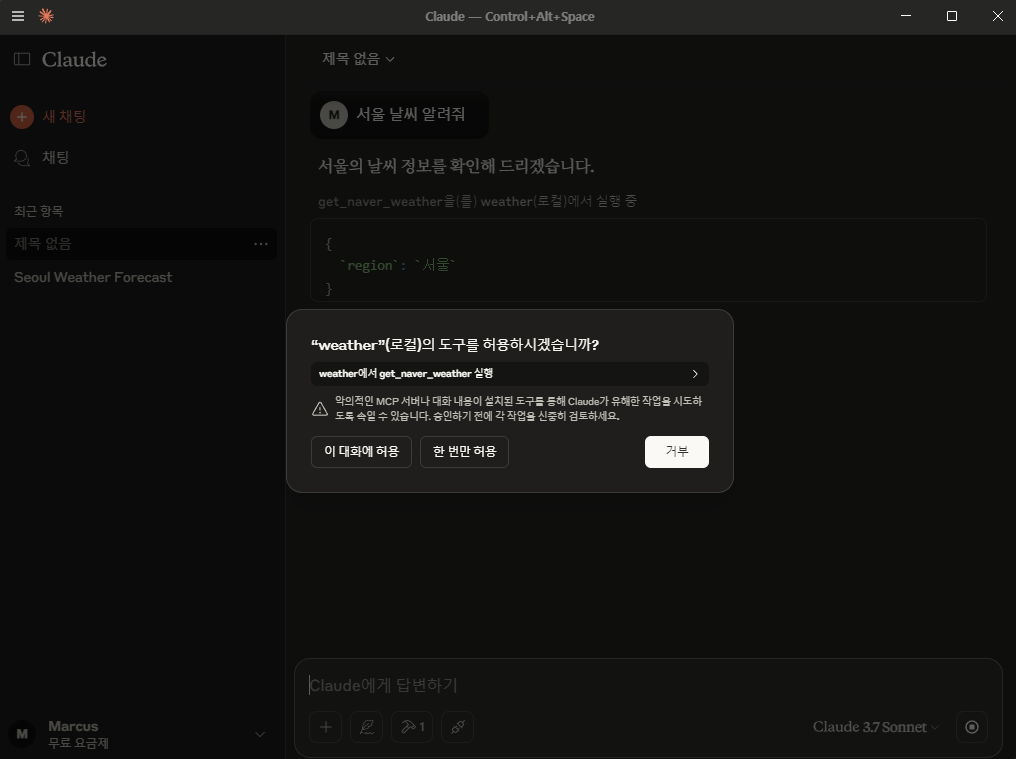Close the Claude window
This screenshot has height=759, width=1016.
pyautogui.click(x=998, y=16)
